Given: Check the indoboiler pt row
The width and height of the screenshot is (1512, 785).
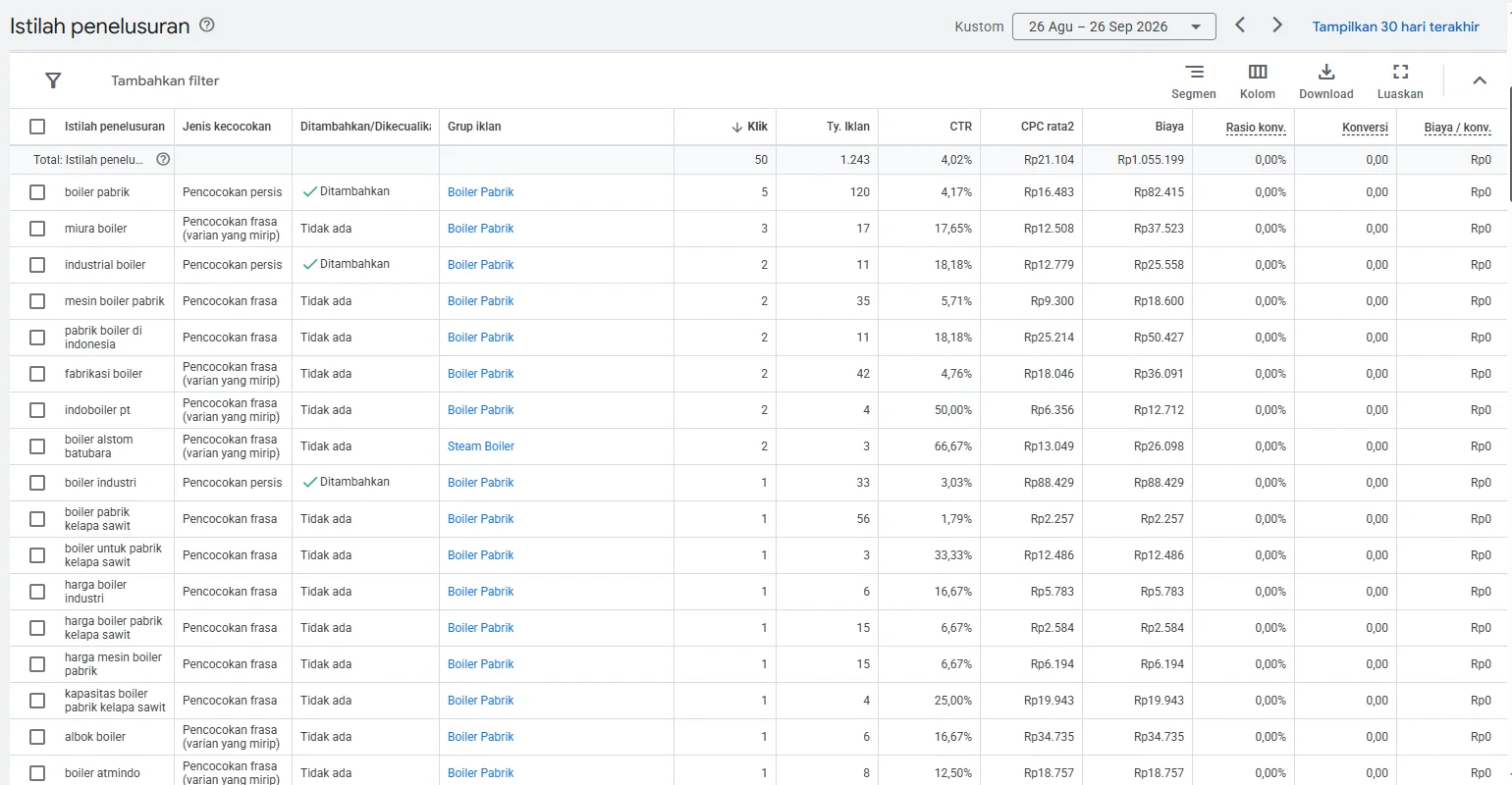Looking at the screenshot, I should click(37, 410).
